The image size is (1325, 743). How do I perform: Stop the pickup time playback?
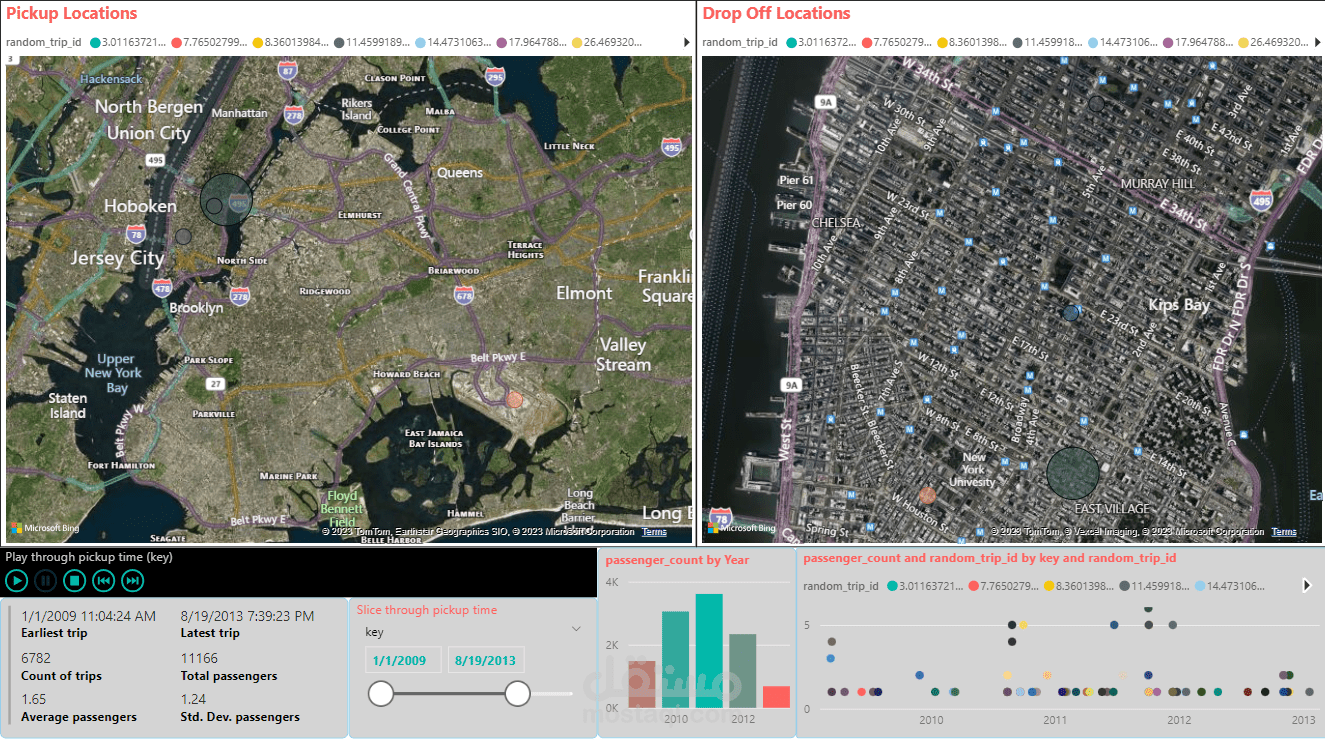click(74, 580)
